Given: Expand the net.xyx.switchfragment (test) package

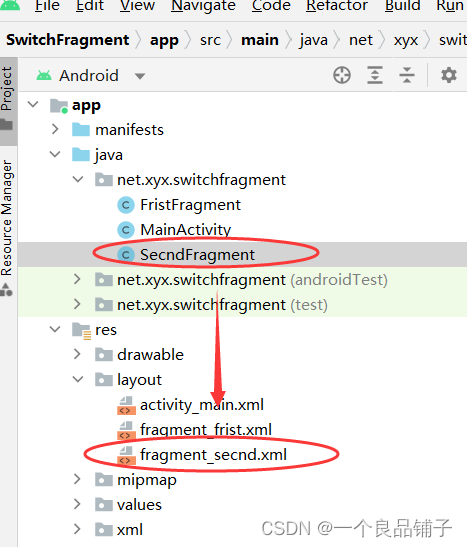Looking at the screenshot, I should pos(77,305).
